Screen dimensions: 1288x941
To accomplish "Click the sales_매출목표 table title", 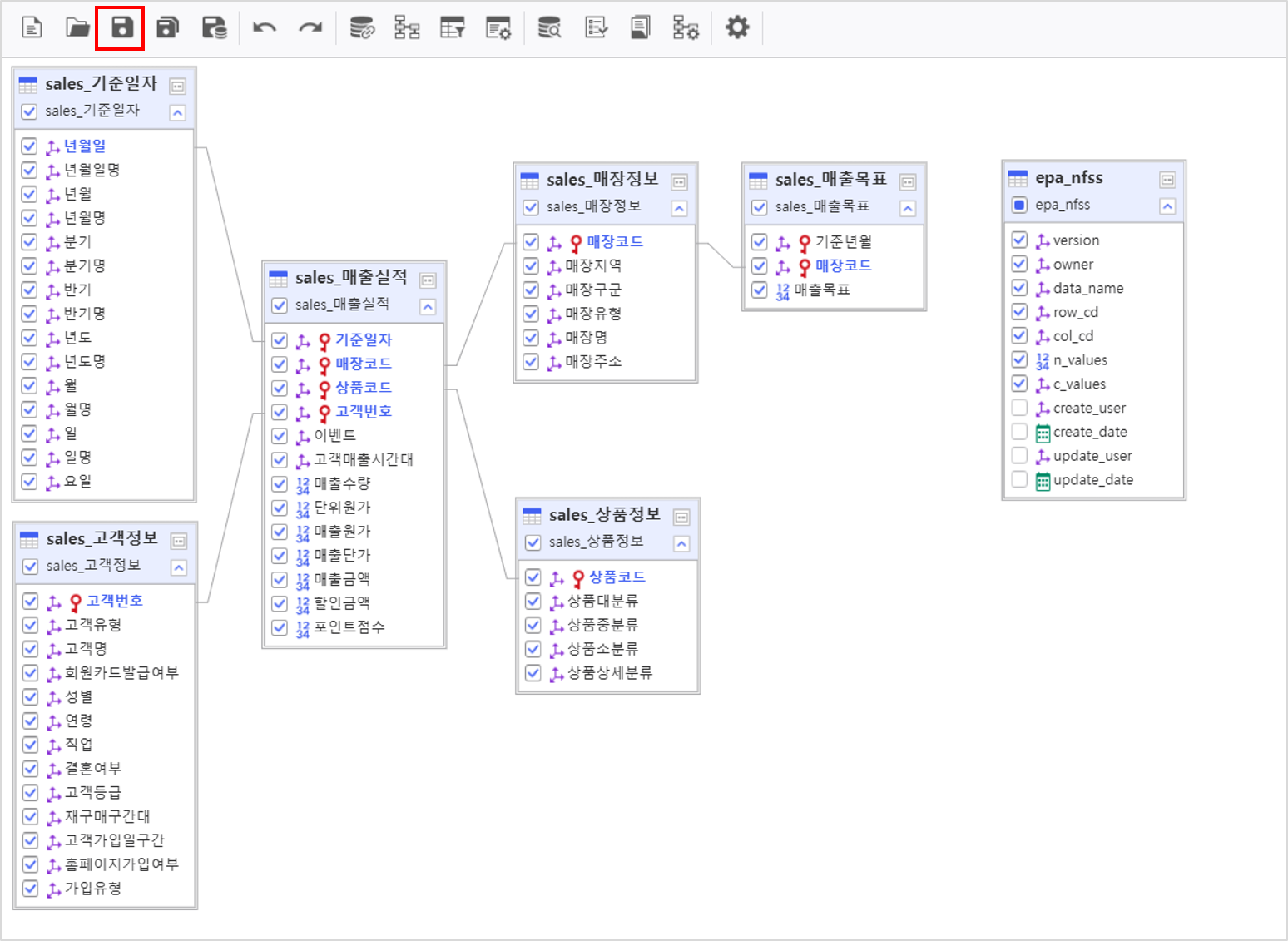I will point(831,180).
